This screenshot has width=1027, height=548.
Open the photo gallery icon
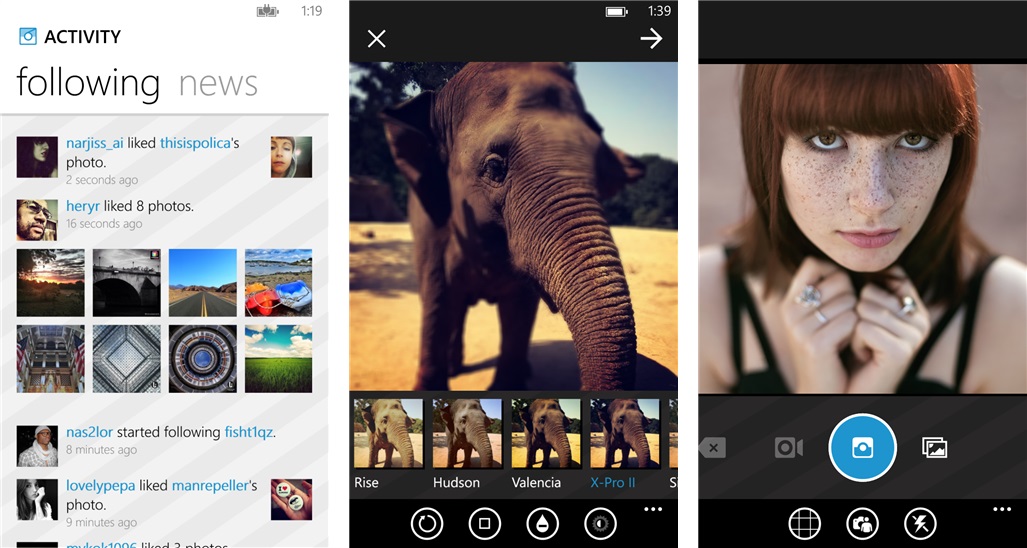click(935, 448)
